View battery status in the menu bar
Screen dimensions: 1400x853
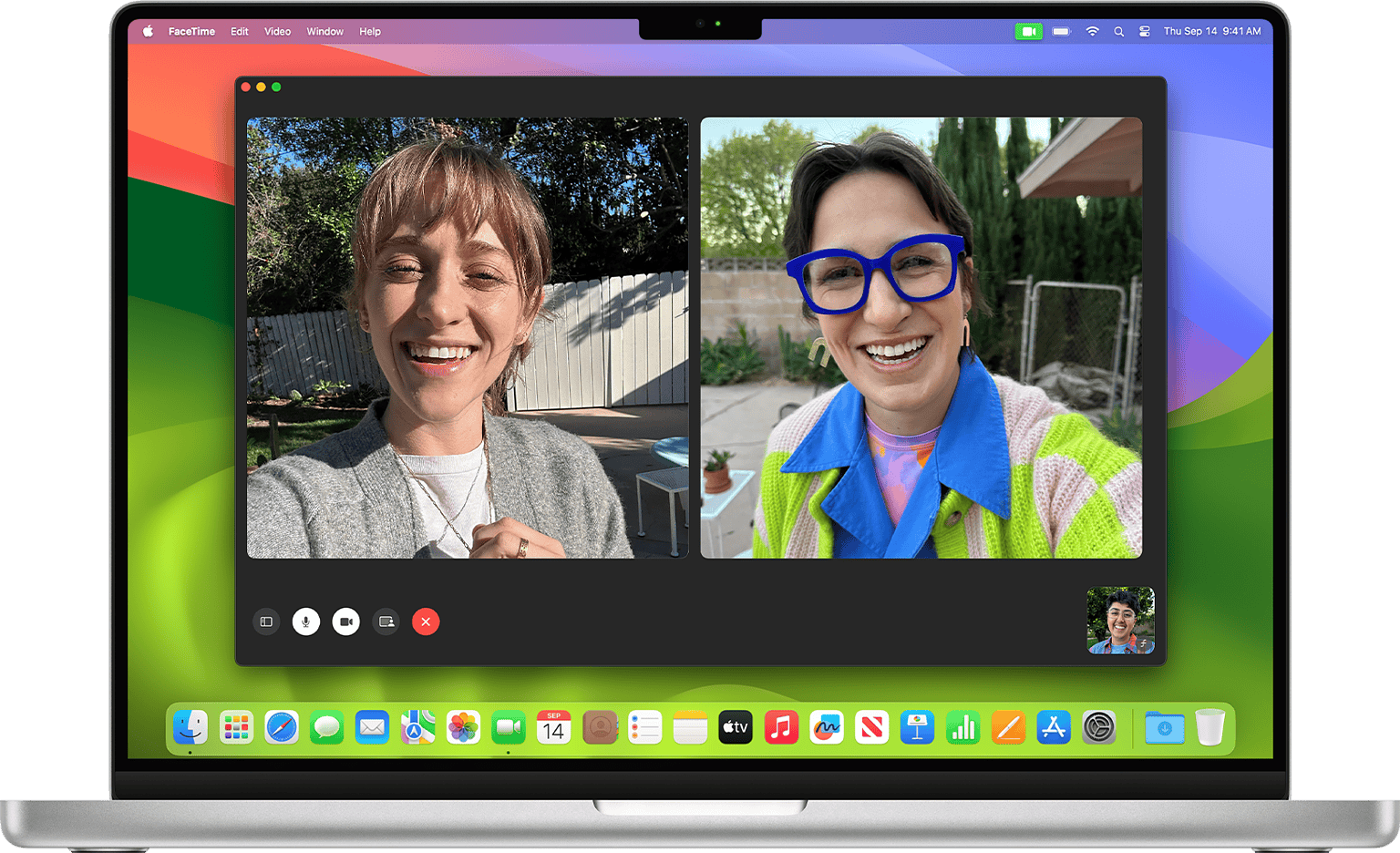point(1060,31)
